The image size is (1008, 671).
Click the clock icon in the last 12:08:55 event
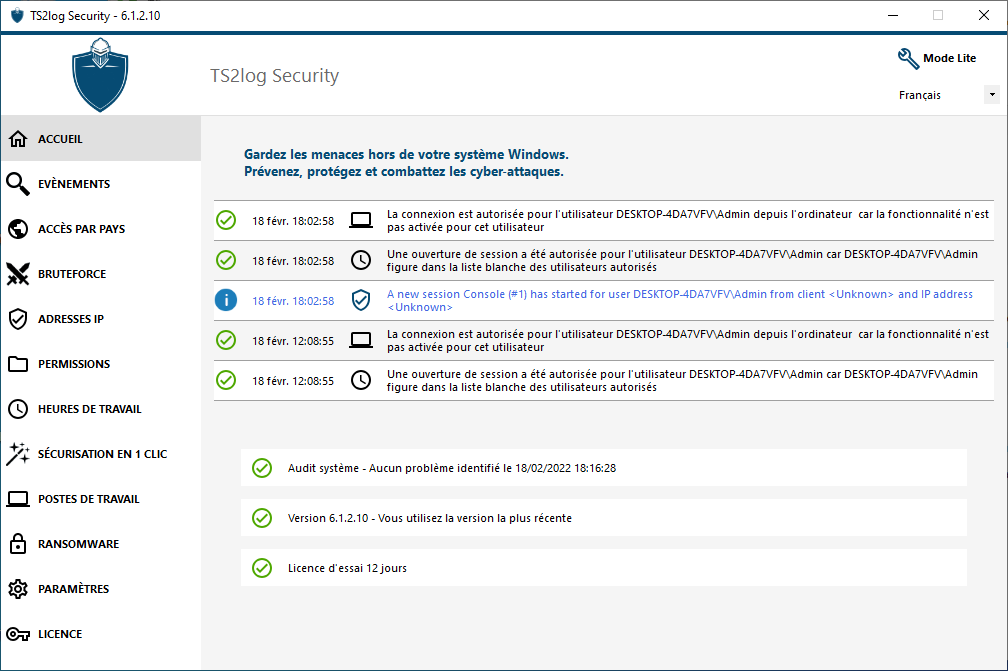(x=361, y=380)
